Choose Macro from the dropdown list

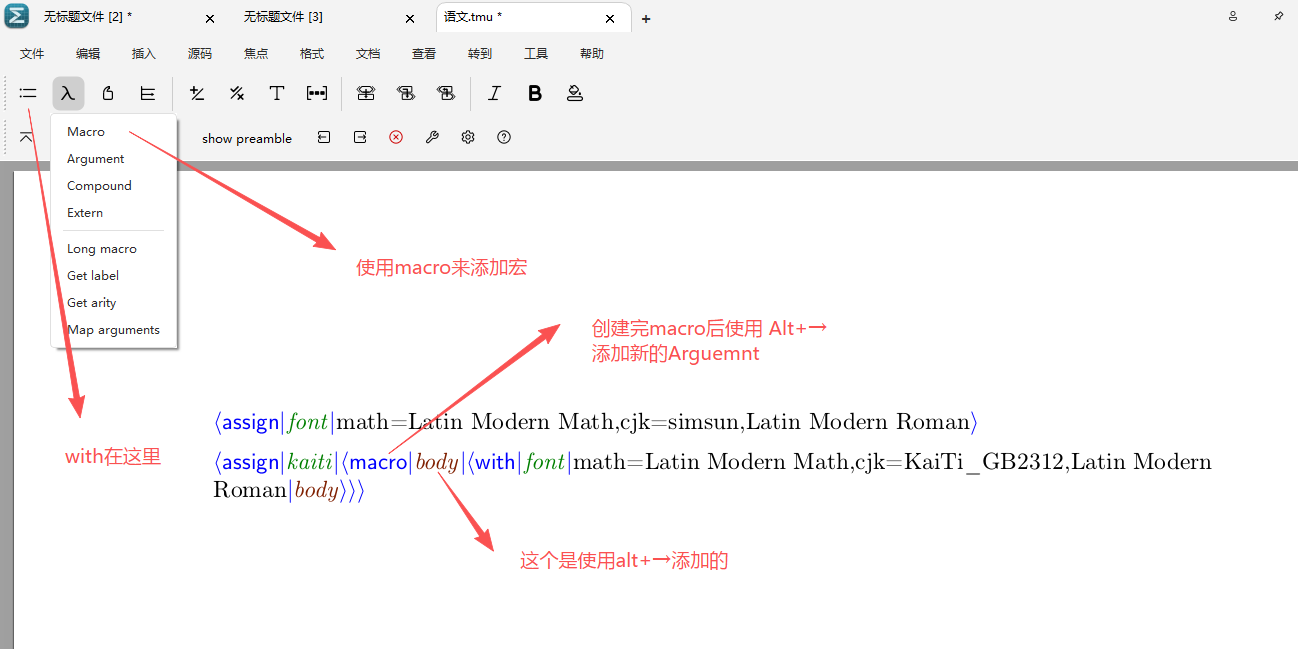pyautogui.click(x=86, y=132)
